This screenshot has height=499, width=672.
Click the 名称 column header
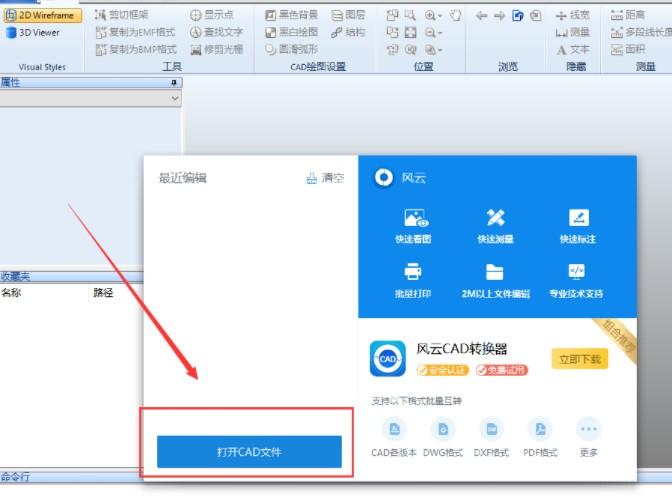pyautogui.click(x=12, y=293)
